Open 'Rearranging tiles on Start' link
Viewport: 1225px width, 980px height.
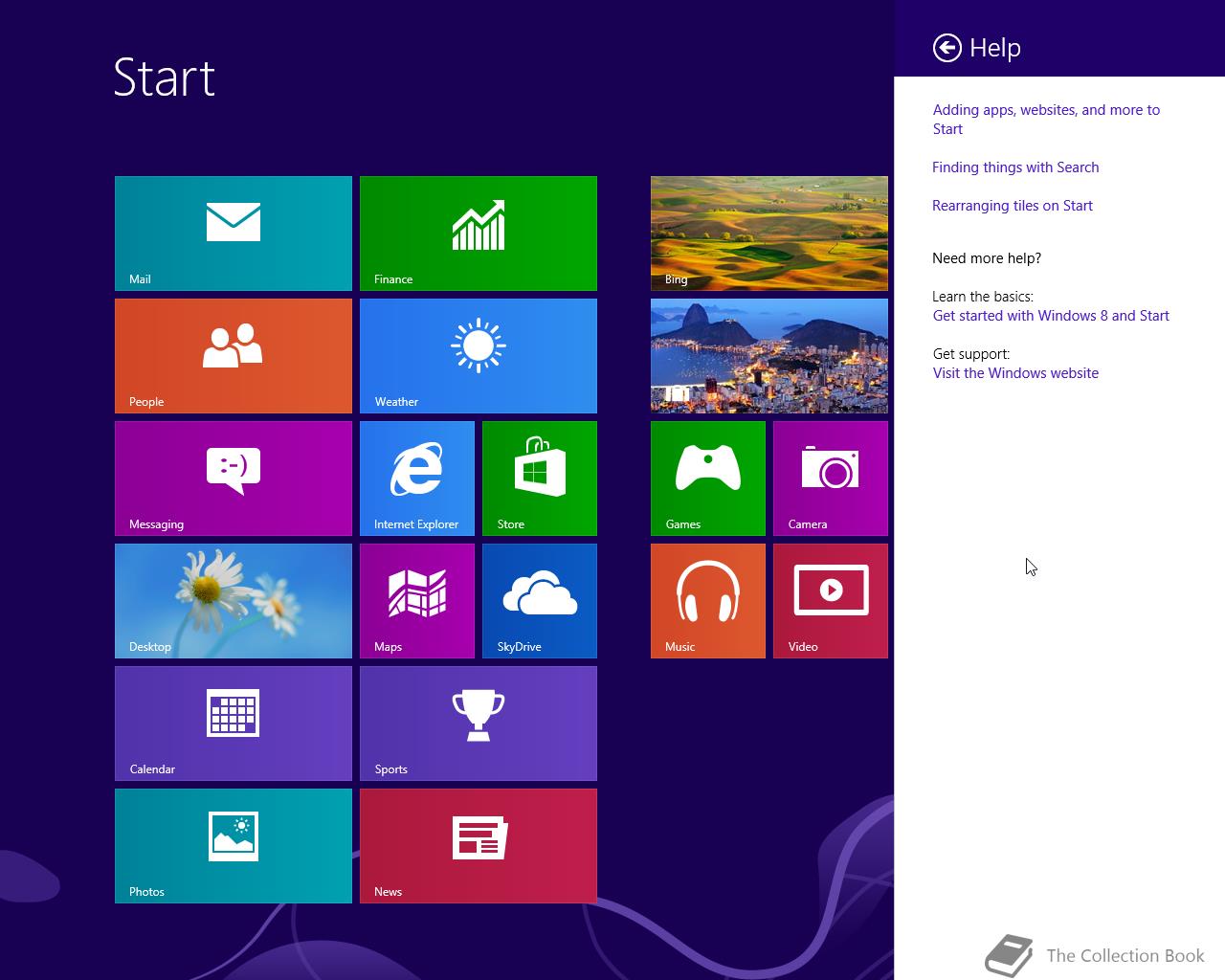(1013, 206)
